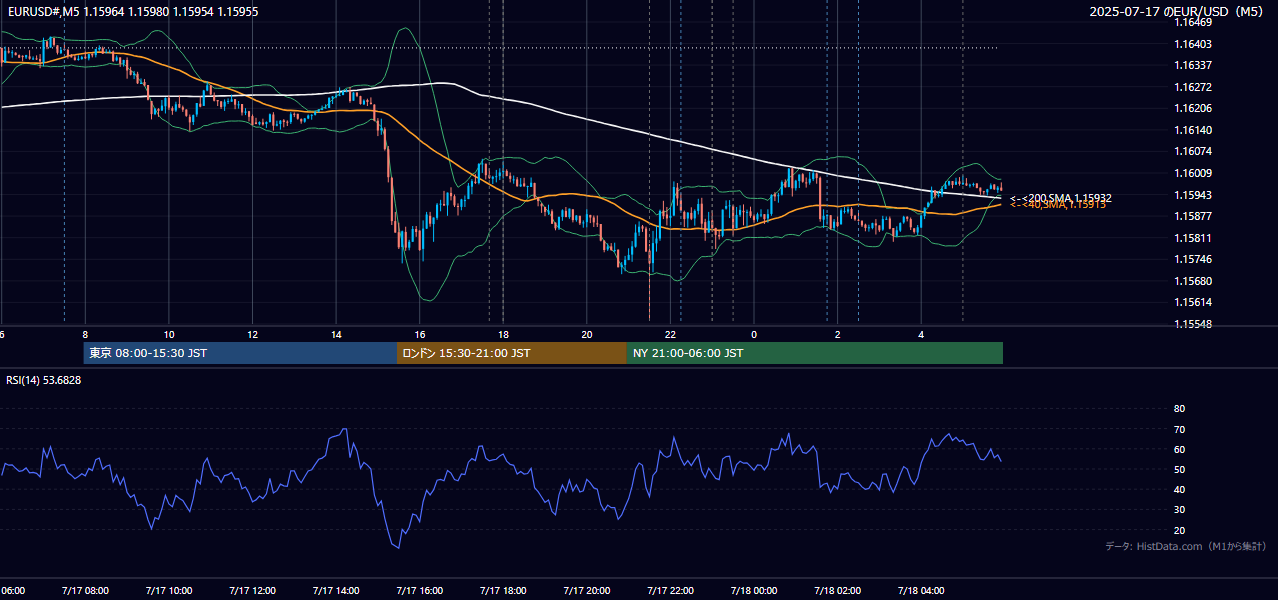Click price axis value 1.15746

1193,259
